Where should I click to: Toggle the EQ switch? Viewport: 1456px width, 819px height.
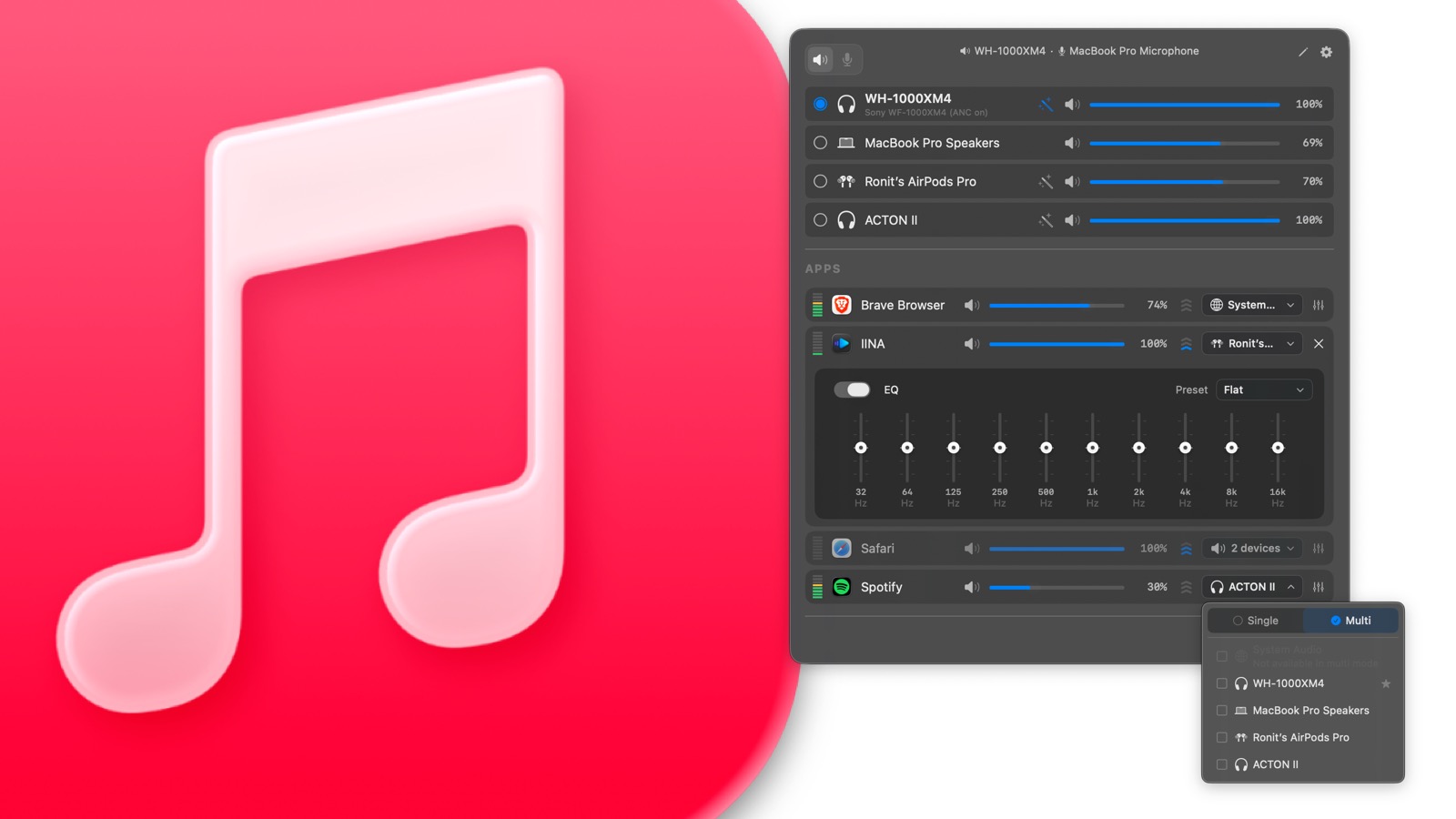[x=852, y=389]
